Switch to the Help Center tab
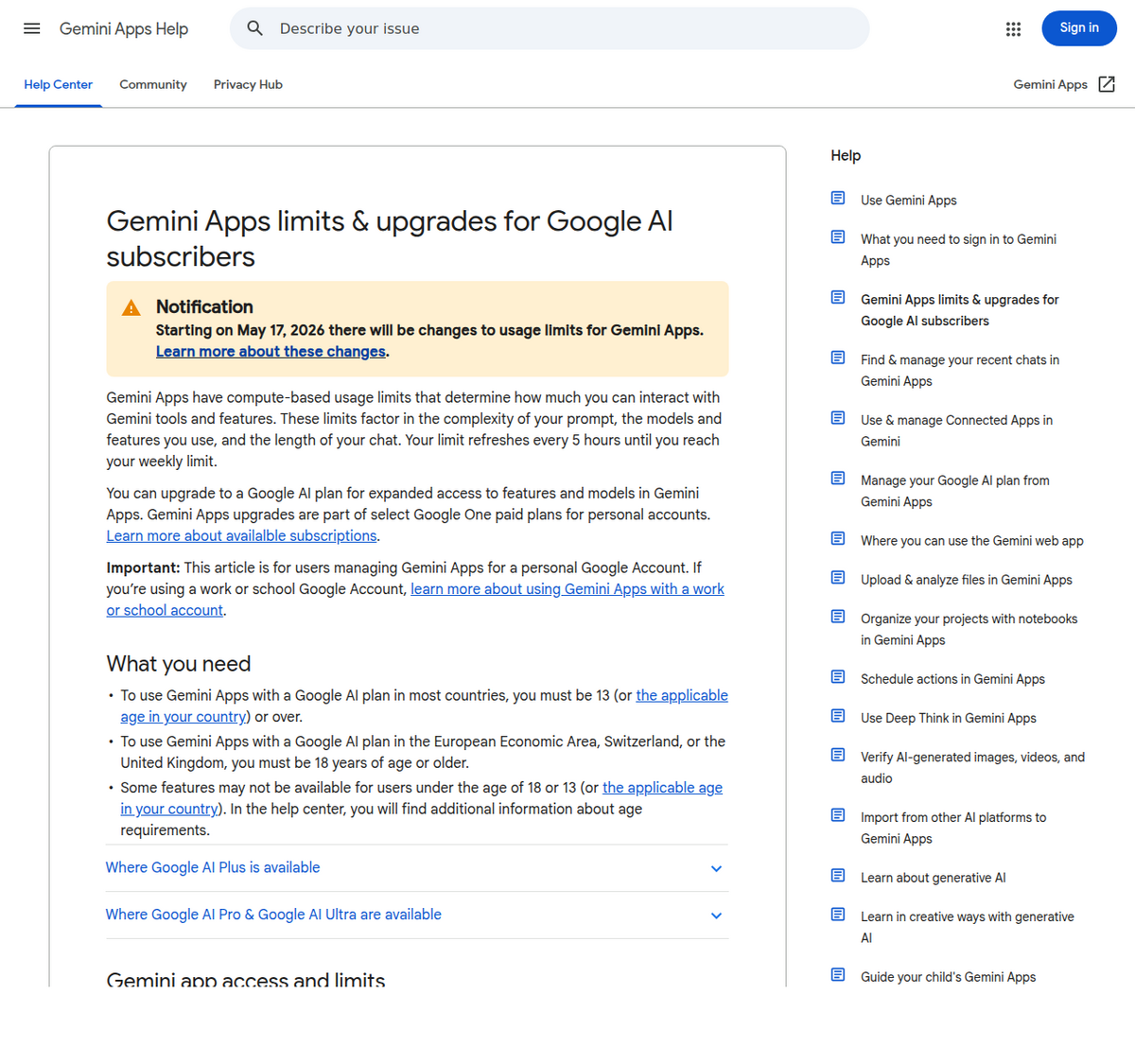 pyautogui.click(x=59, y=84)
